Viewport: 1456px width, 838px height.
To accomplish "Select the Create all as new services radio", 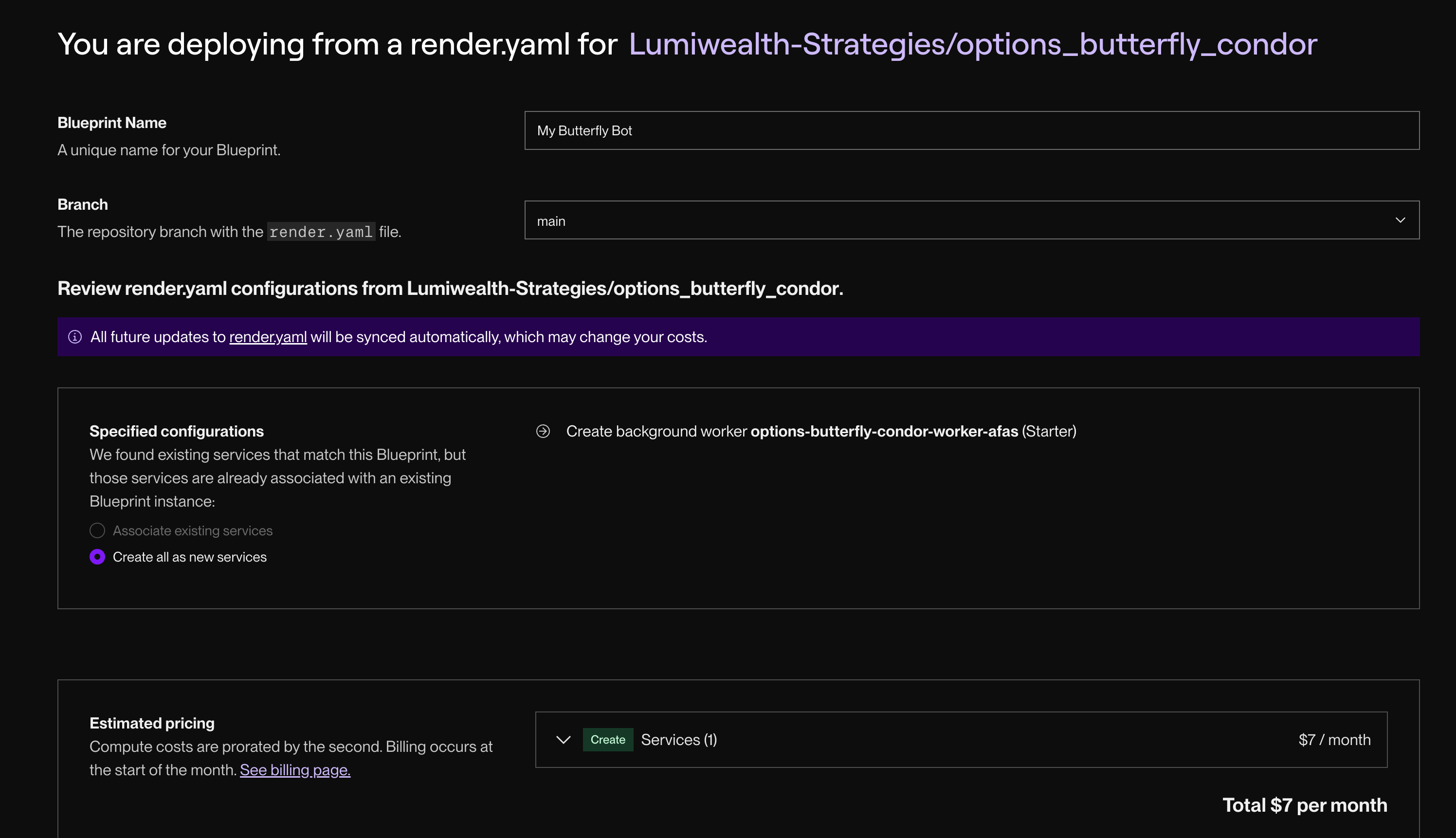I will 97,557.
